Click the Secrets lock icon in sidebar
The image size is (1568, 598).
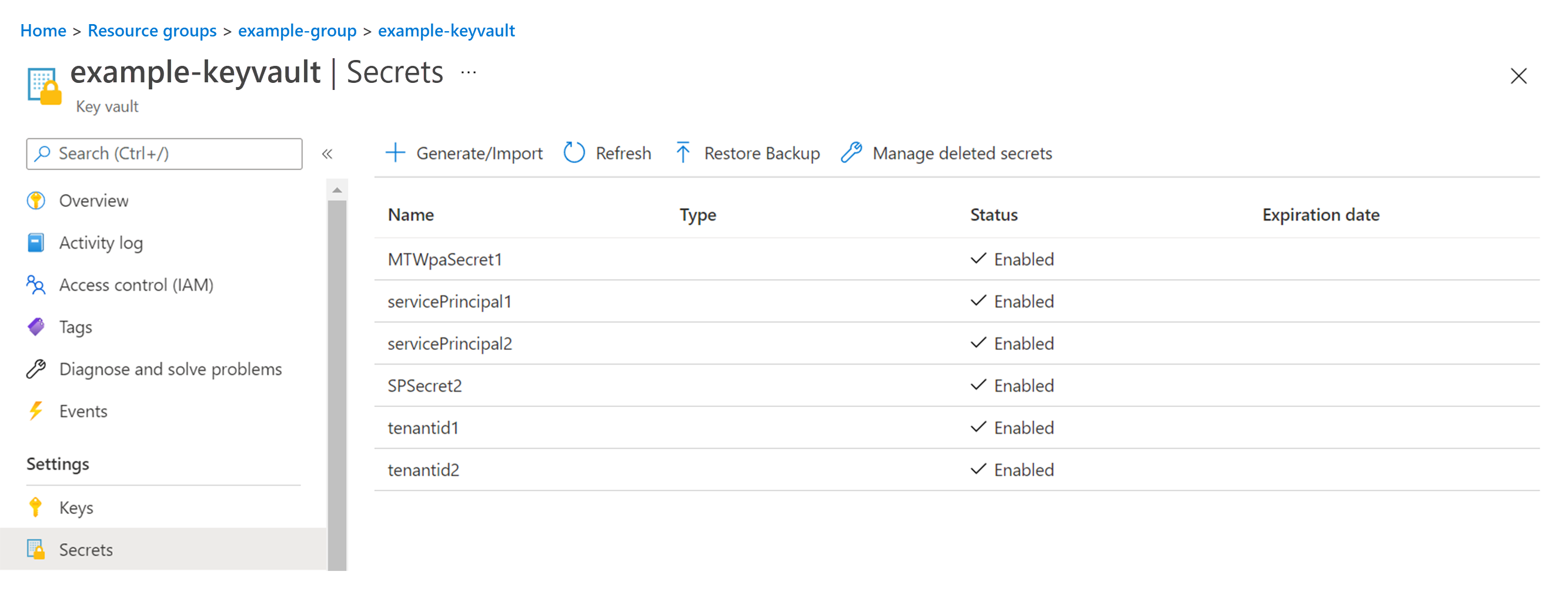(x=36, y=549)
